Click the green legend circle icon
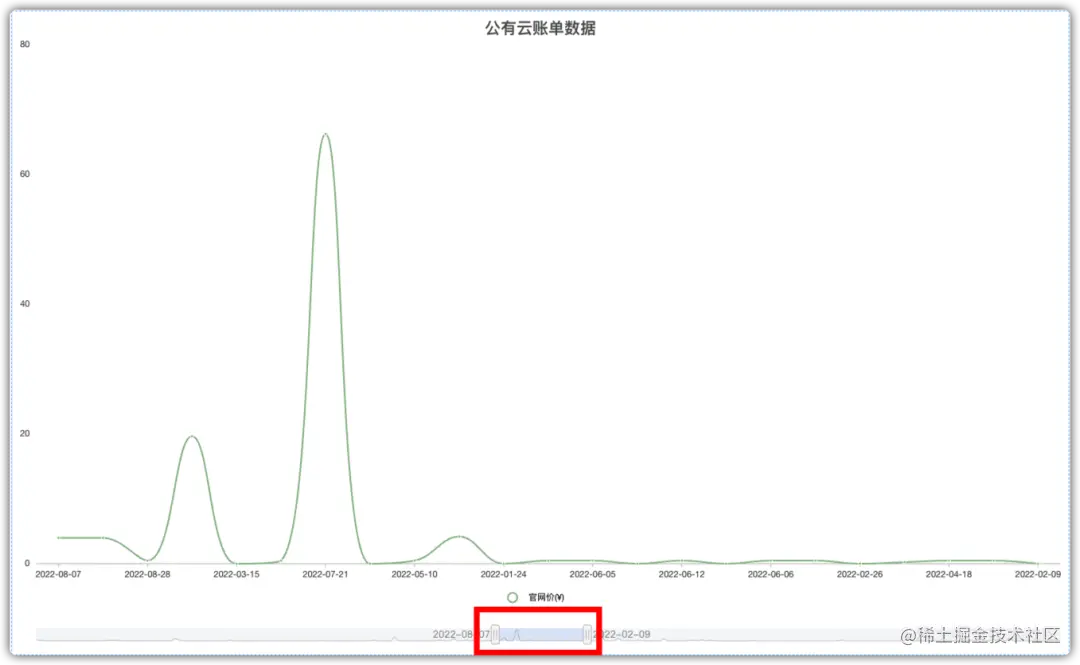The height and width of the screenshot is (665, 1080). coord(512,597)
